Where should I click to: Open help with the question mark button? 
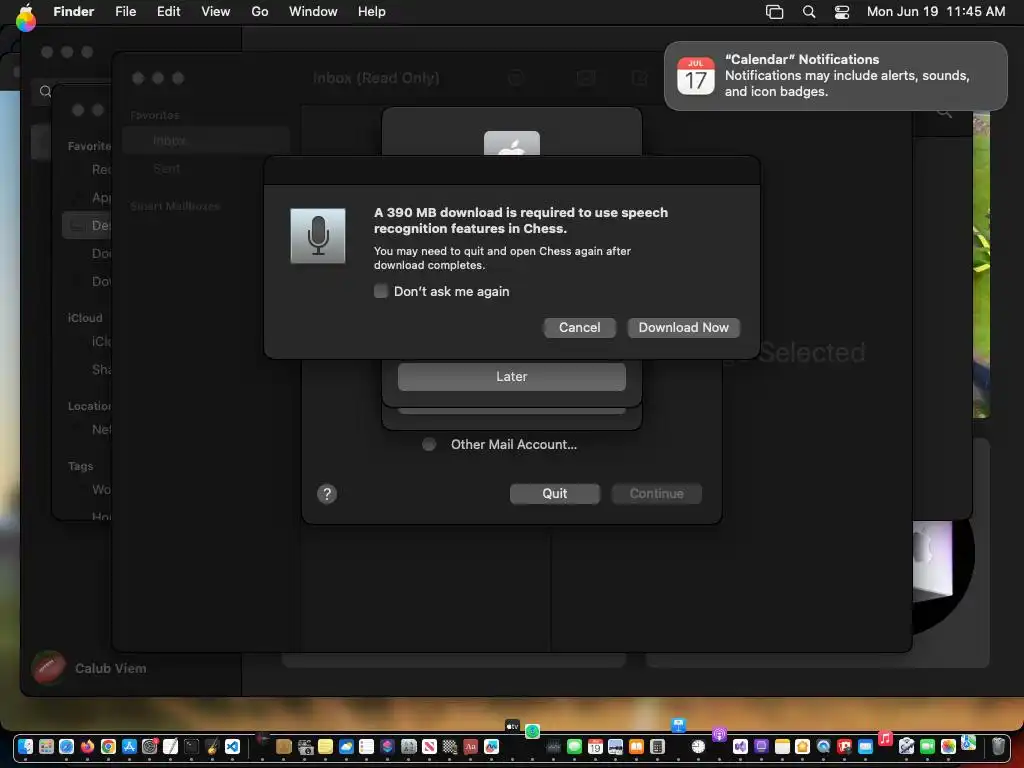[x=327, y=494]
